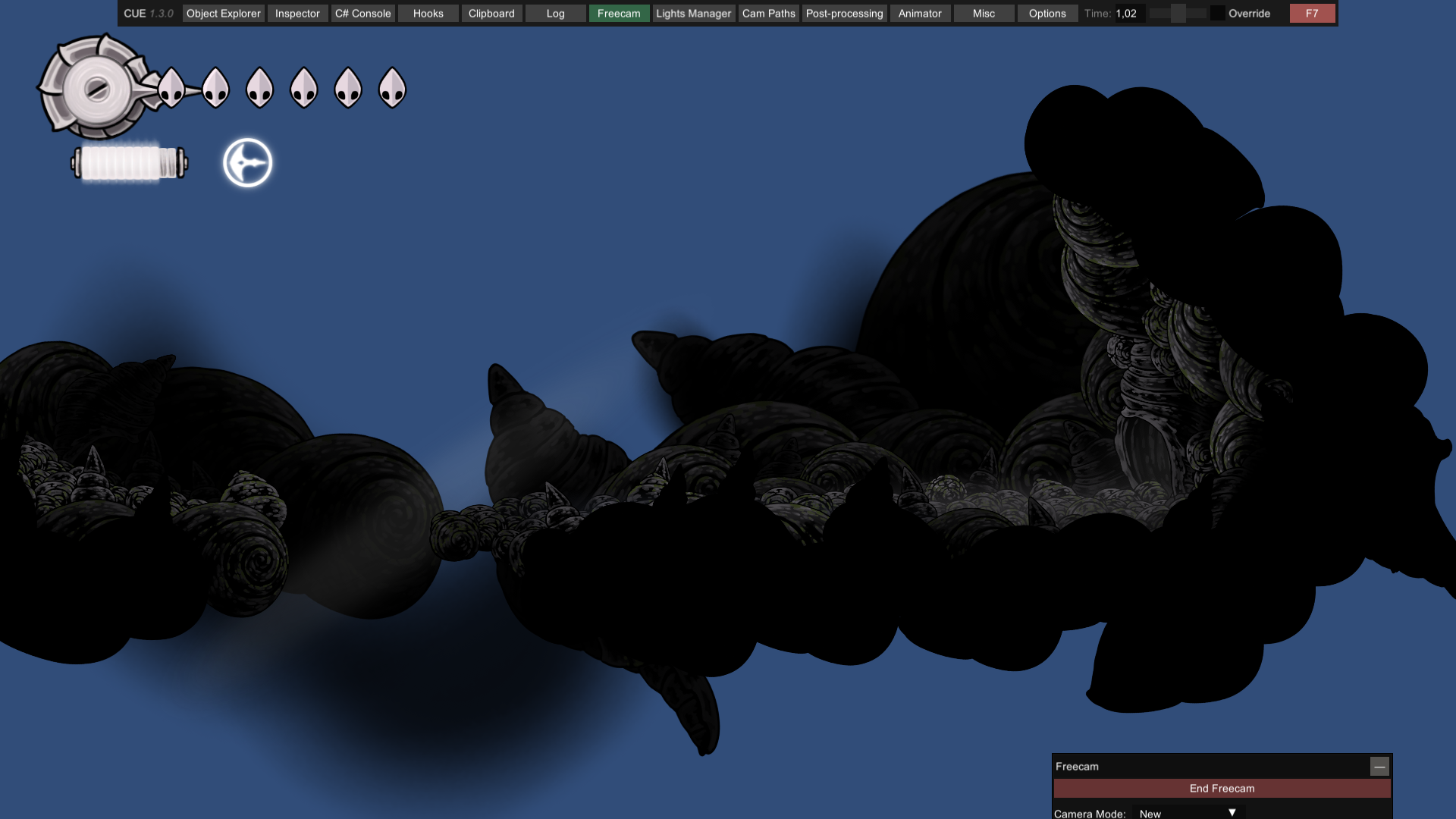Click the Camera Mode dropdown arrow
The image size is (1456, 819).
point(1232,812)
